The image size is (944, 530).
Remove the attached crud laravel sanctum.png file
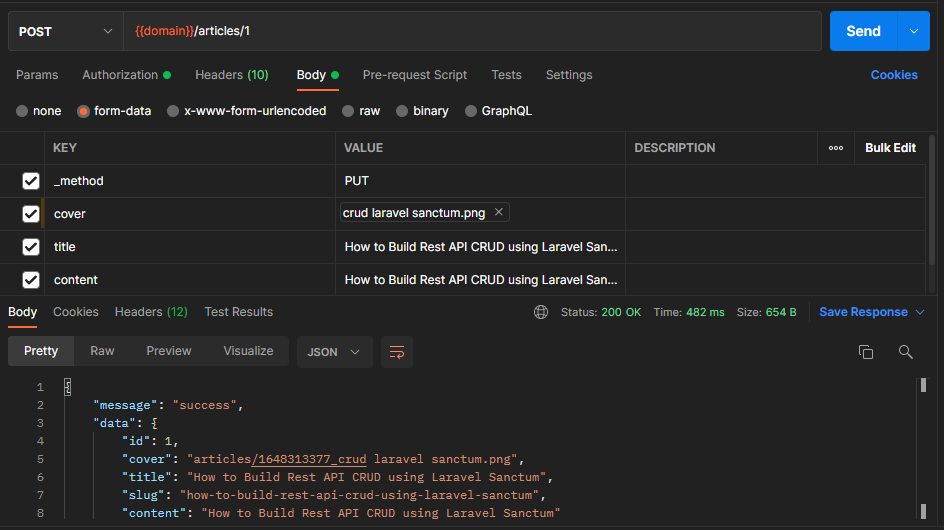[x=498, y=212]
